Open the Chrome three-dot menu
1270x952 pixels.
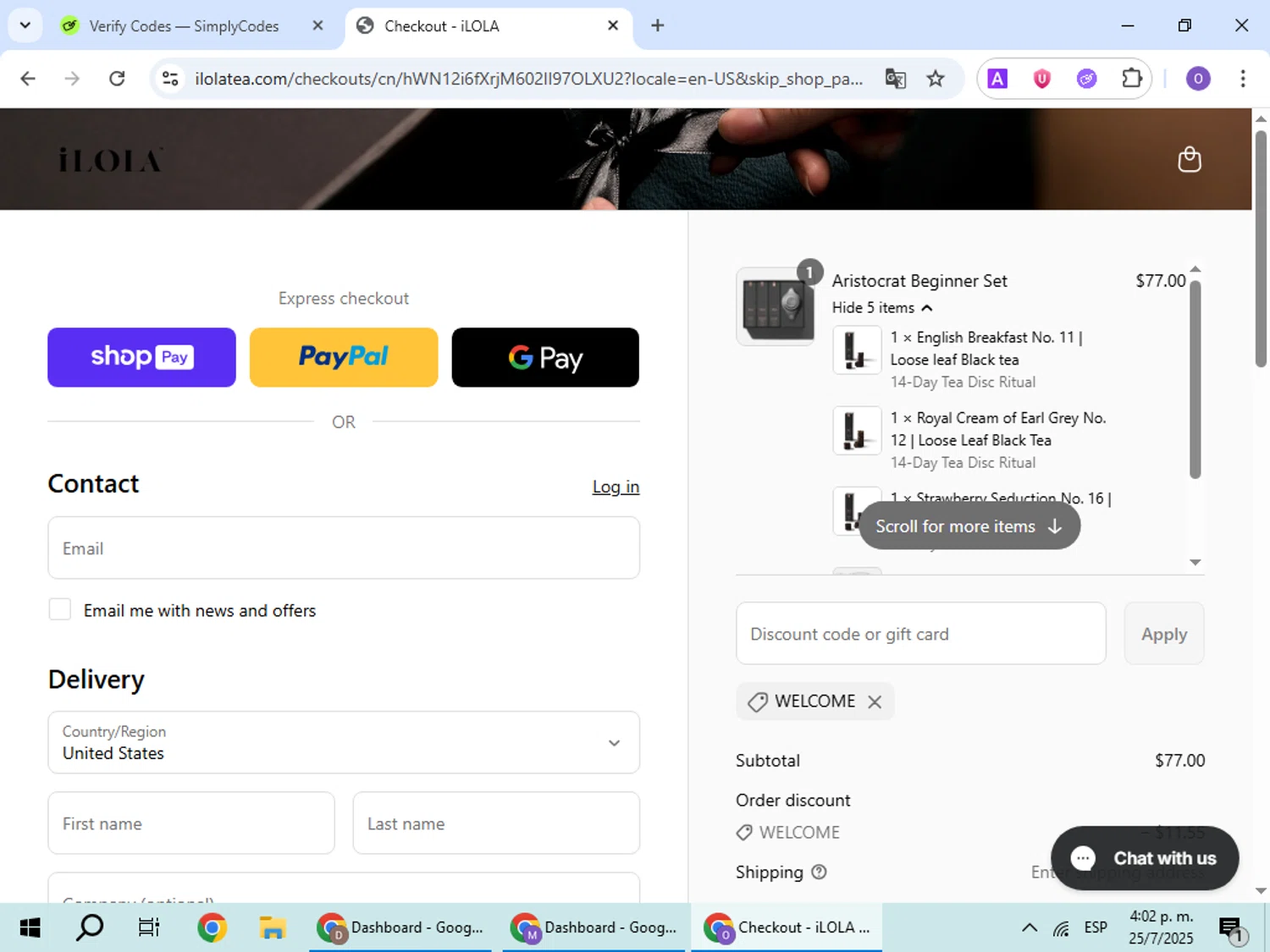pos(1242,79)
